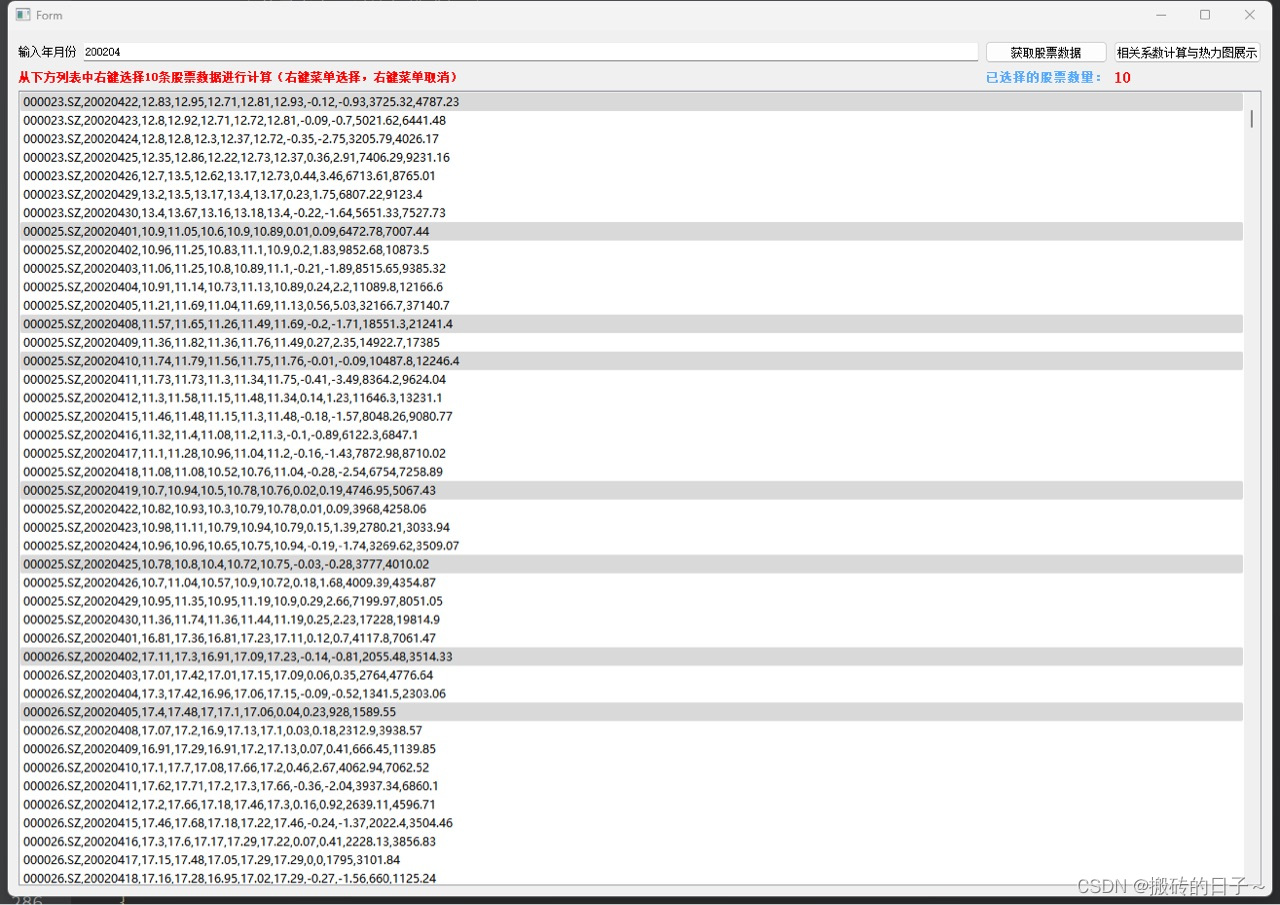The width and height of the screenshot is (1280, 905).
Task: Select row 000026.SZ,20020415
Action: [x=631, y=823]
